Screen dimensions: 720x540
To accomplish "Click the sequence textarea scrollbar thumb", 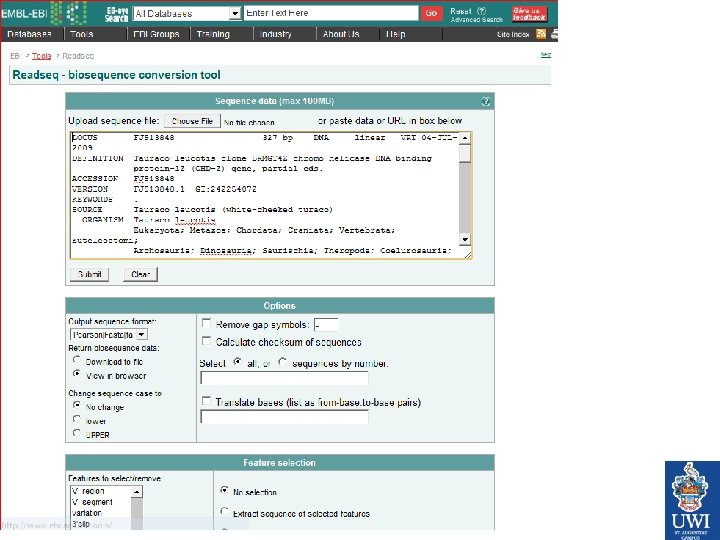I will pos(465,153).
